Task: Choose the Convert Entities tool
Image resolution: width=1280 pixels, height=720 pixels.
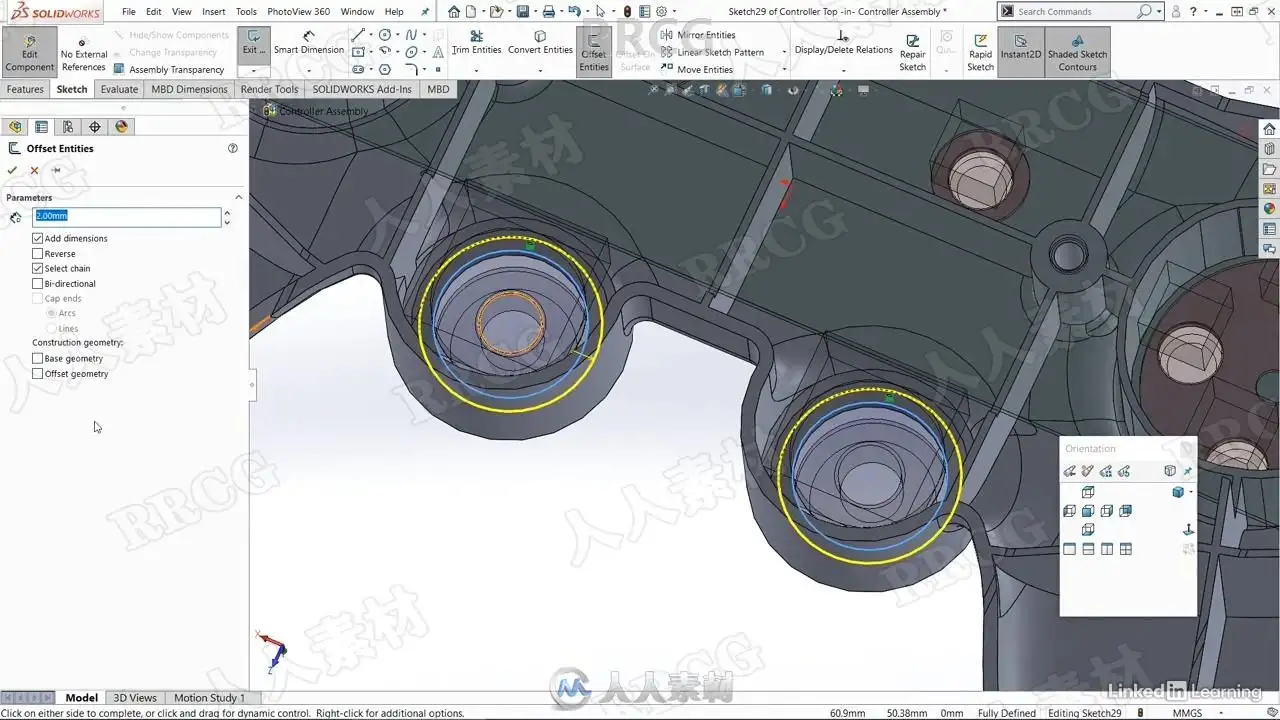Action: point(540,42)
